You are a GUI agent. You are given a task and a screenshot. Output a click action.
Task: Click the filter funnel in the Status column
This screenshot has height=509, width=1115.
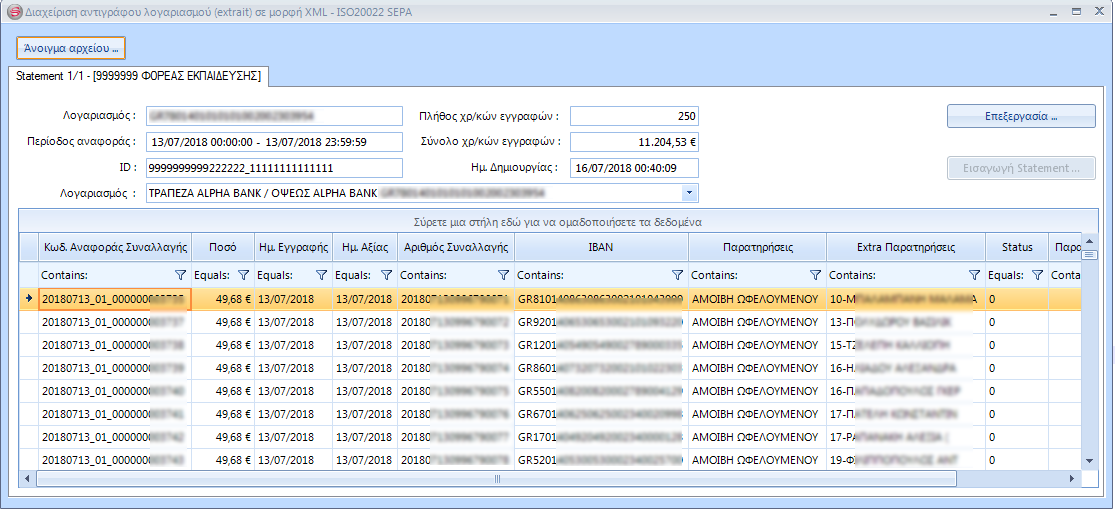(1037, 275)
